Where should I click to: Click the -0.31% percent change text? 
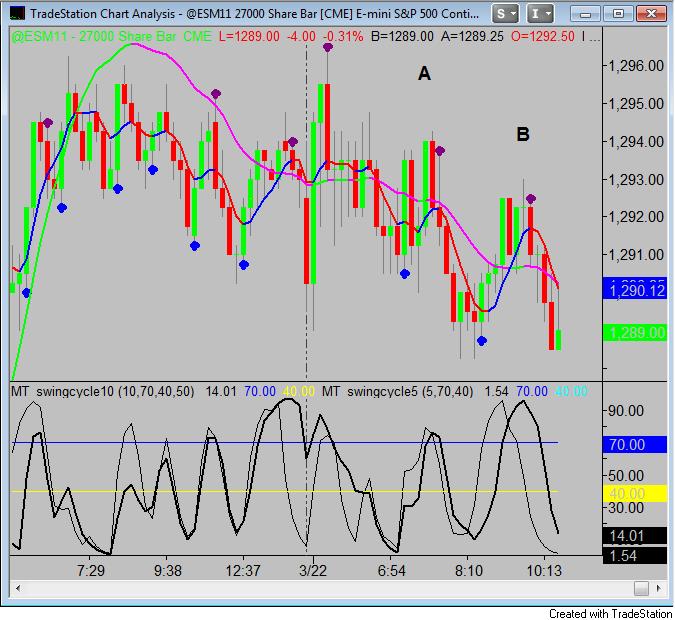[x=343, y=37]
